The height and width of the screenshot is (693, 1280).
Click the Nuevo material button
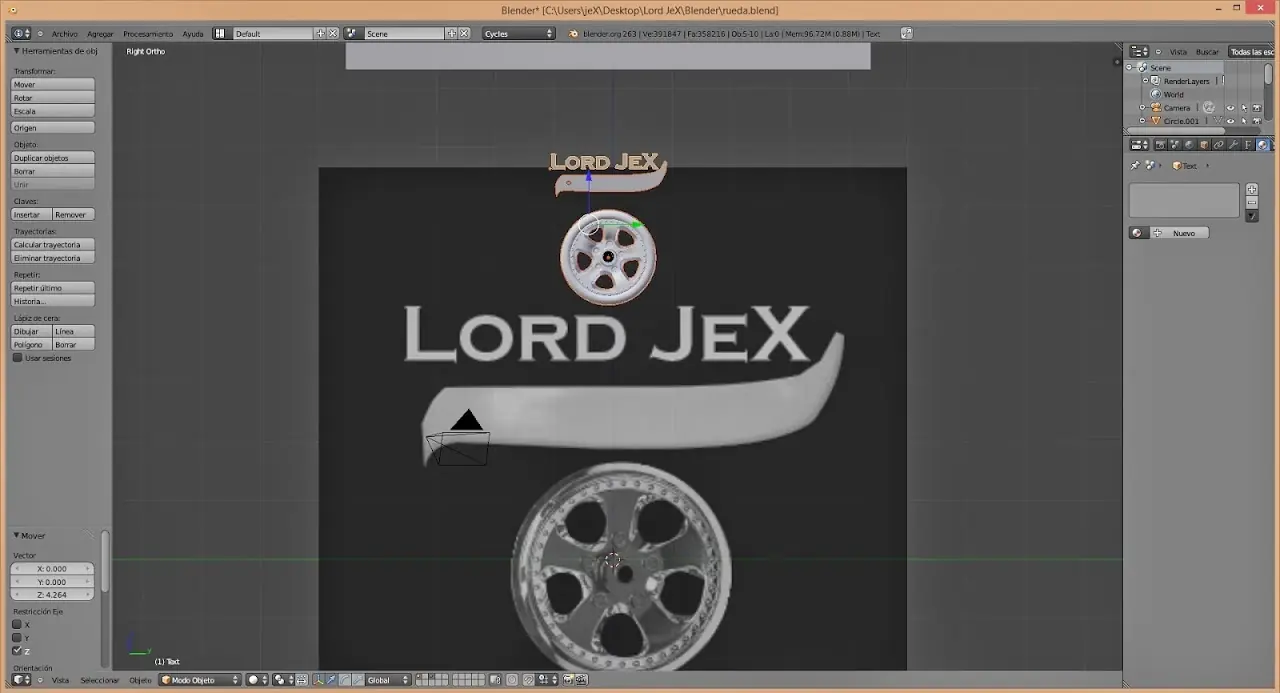[1179, 233]
